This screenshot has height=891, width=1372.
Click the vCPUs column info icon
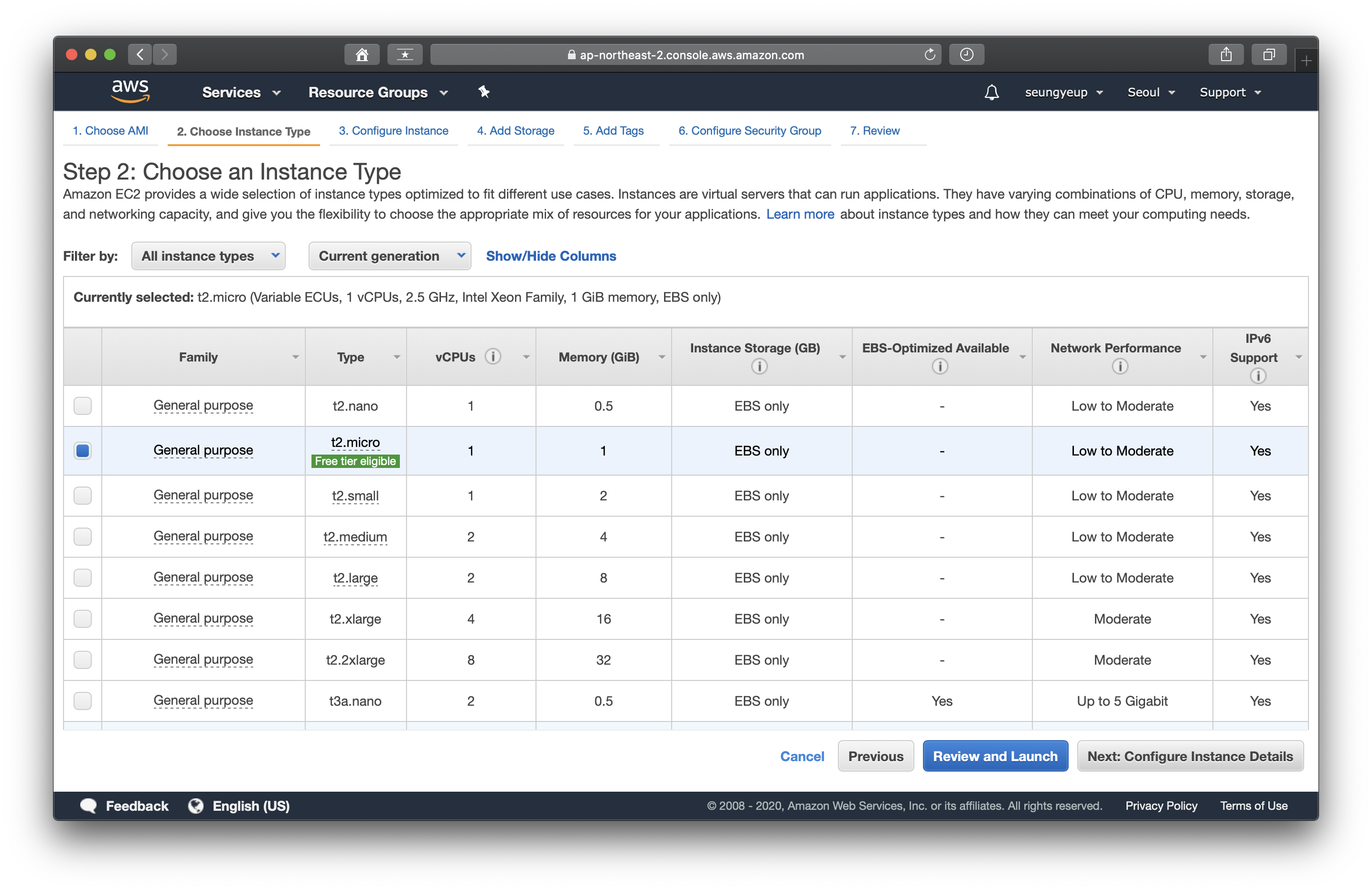[493, 357]
